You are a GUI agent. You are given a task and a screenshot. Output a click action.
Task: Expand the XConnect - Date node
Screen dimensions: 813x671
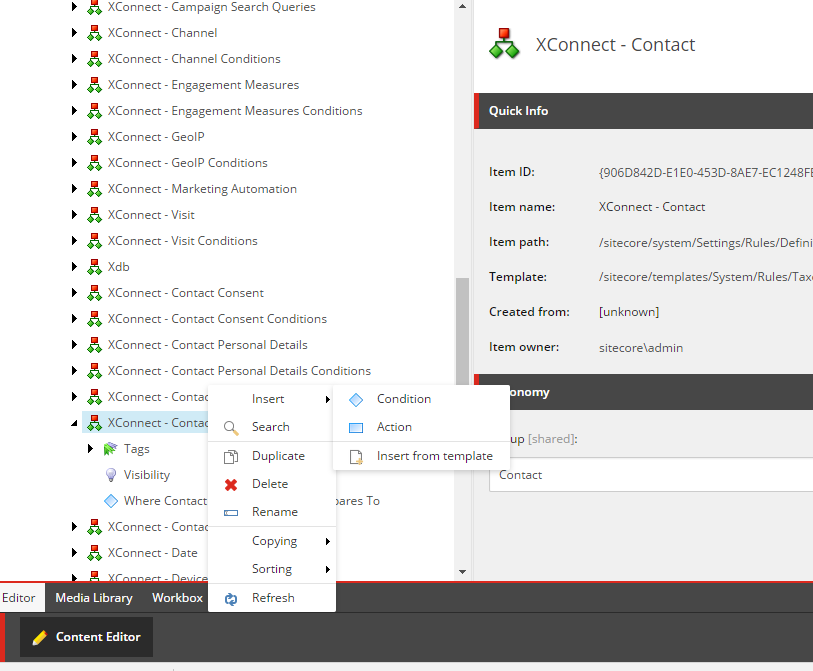74,553
